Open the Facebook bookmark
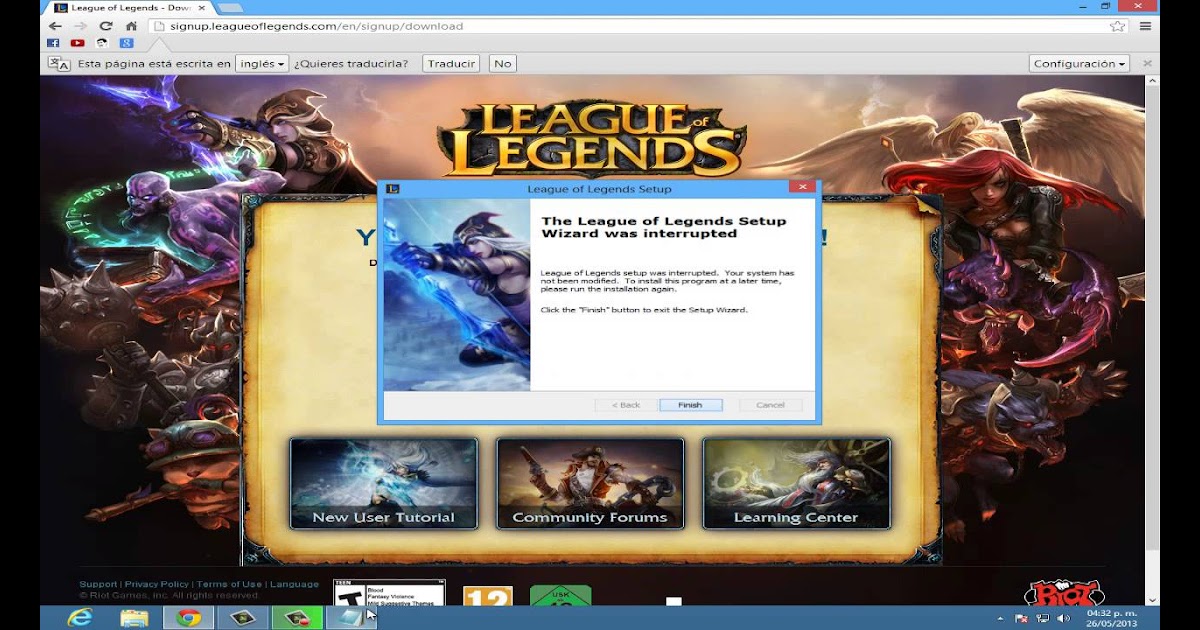This screenshot has width=1200, height=630. [x=53, y=43]
